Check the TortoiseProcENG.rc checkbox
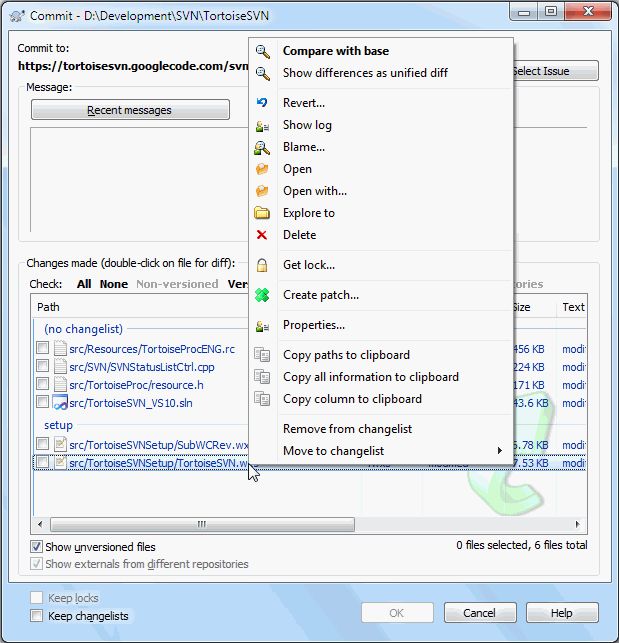Viewport: 619px width, 643px height. pos(42,348)
